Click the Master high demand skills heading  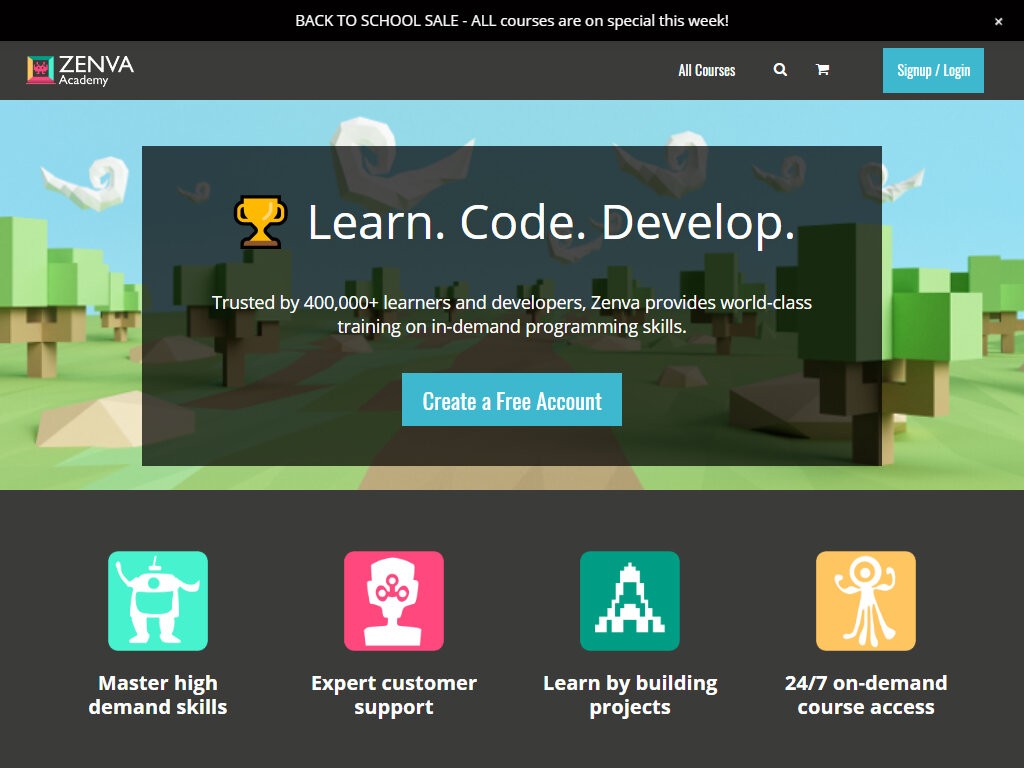tap(158, 695)
